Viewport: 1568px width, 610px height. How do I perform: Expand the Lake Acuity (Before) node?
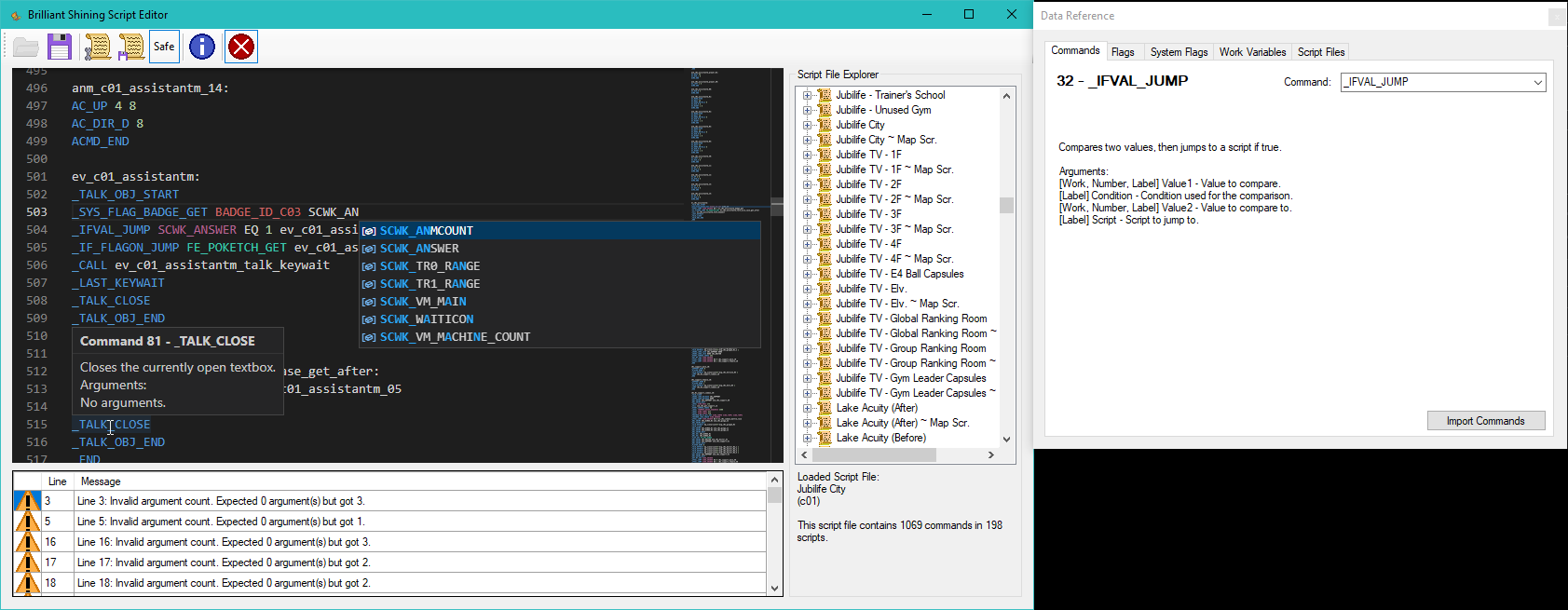(807, 438)
